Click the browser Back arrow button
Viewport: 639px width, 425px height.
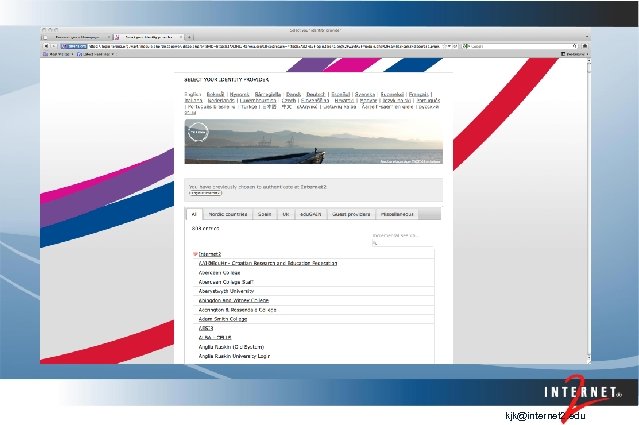pos(46,46)
